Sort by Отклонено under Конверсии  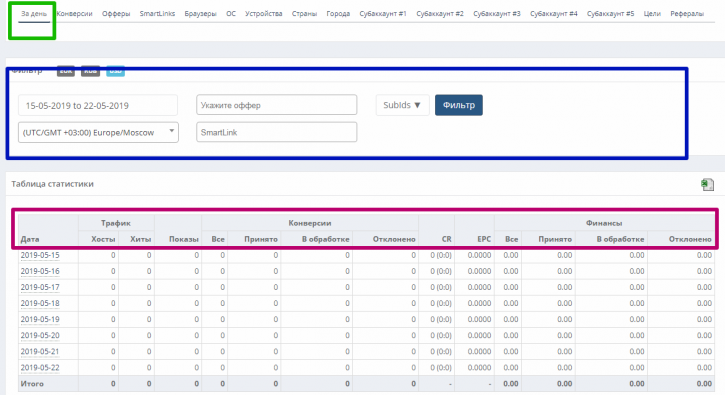(x=394, y=239)
